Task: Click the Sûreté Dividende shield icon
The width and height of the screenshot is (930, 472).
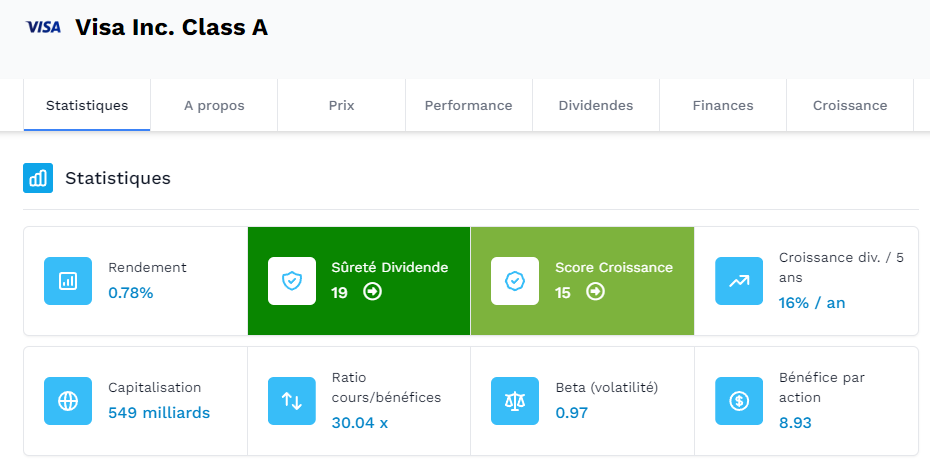Action: coord(292,281)
